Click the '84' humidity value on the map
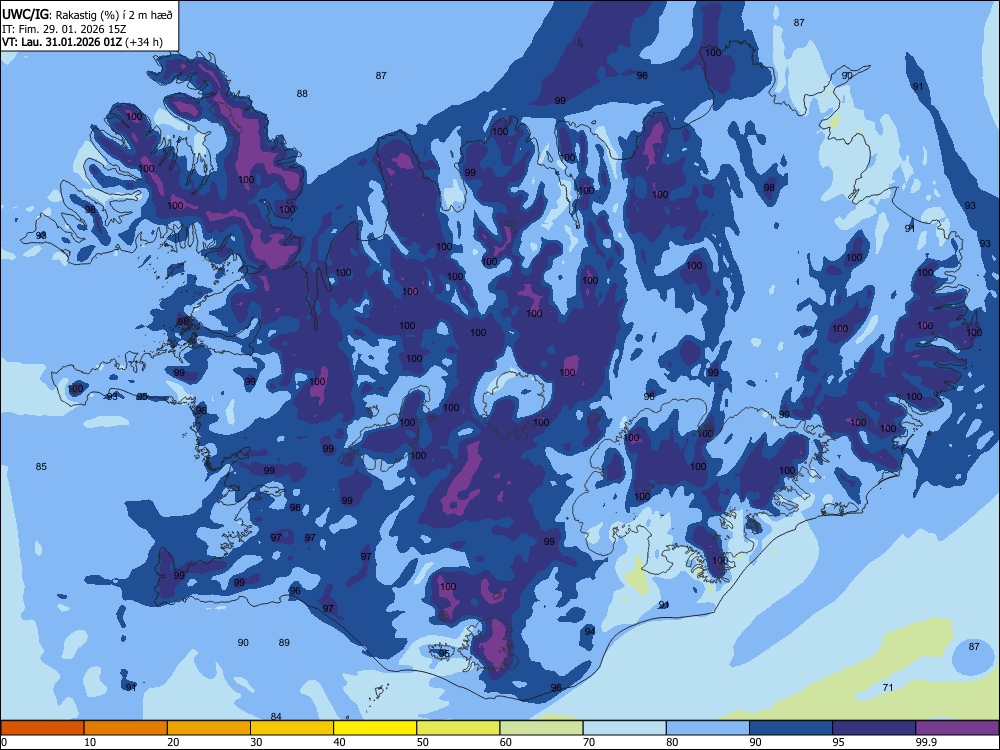 (x=276, y=717)
